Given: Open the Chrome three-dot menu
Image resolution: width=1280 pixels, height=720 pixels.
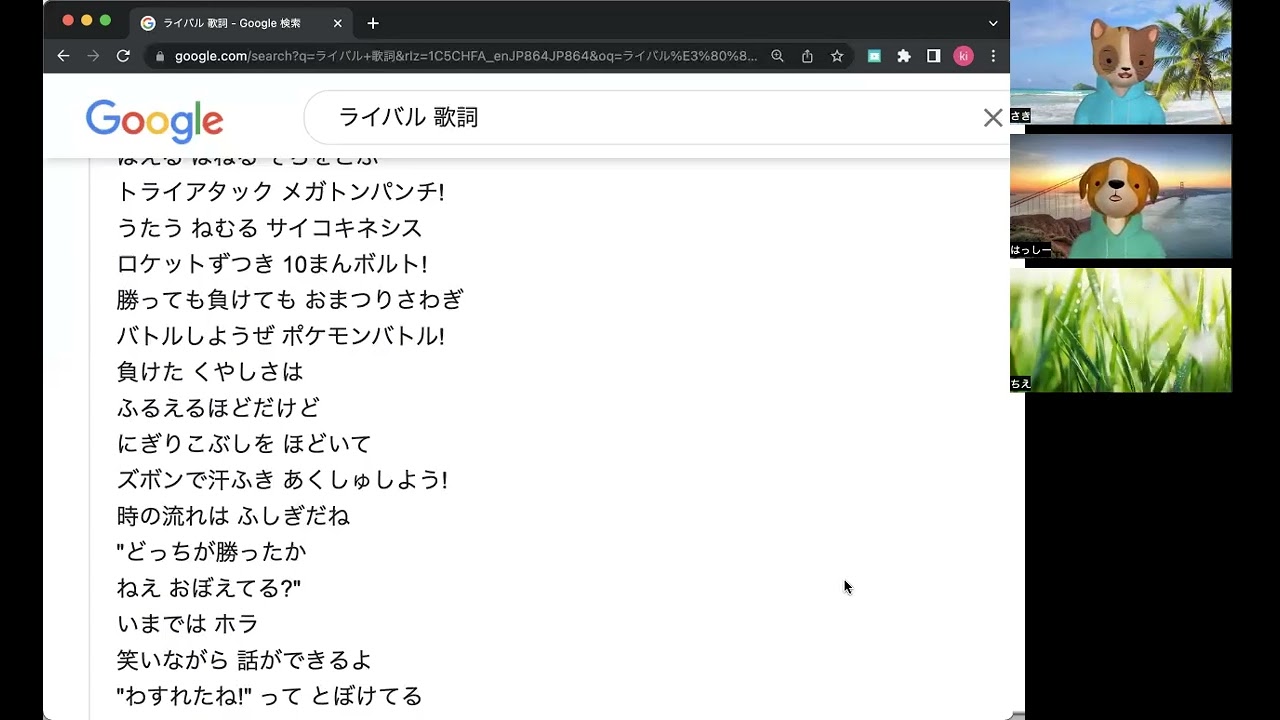Looking at the screenshot, I should pos(993,56).
